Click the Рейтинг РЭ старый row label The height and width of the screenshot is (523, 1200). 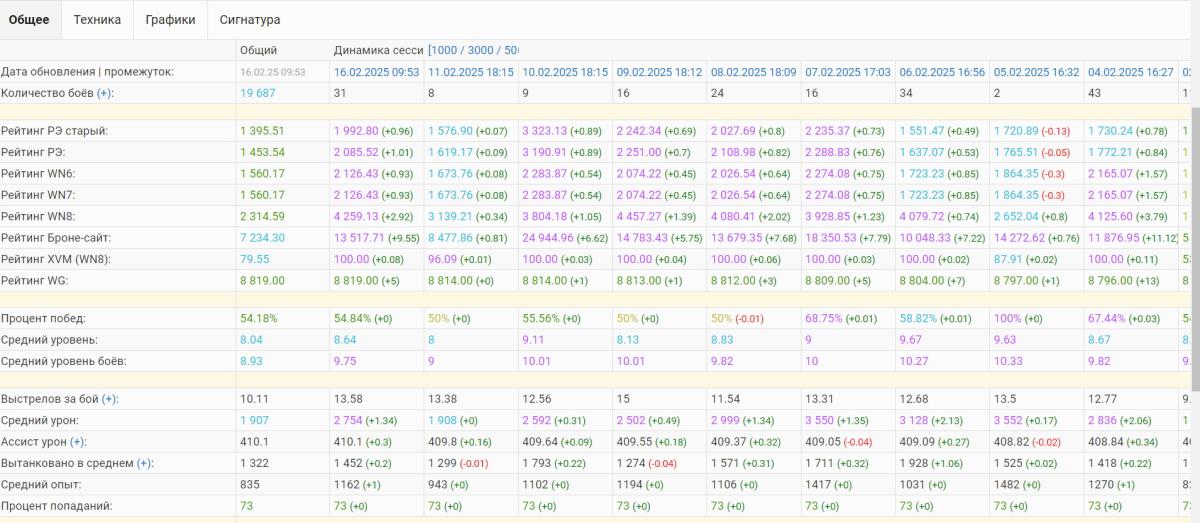(54, 131)
